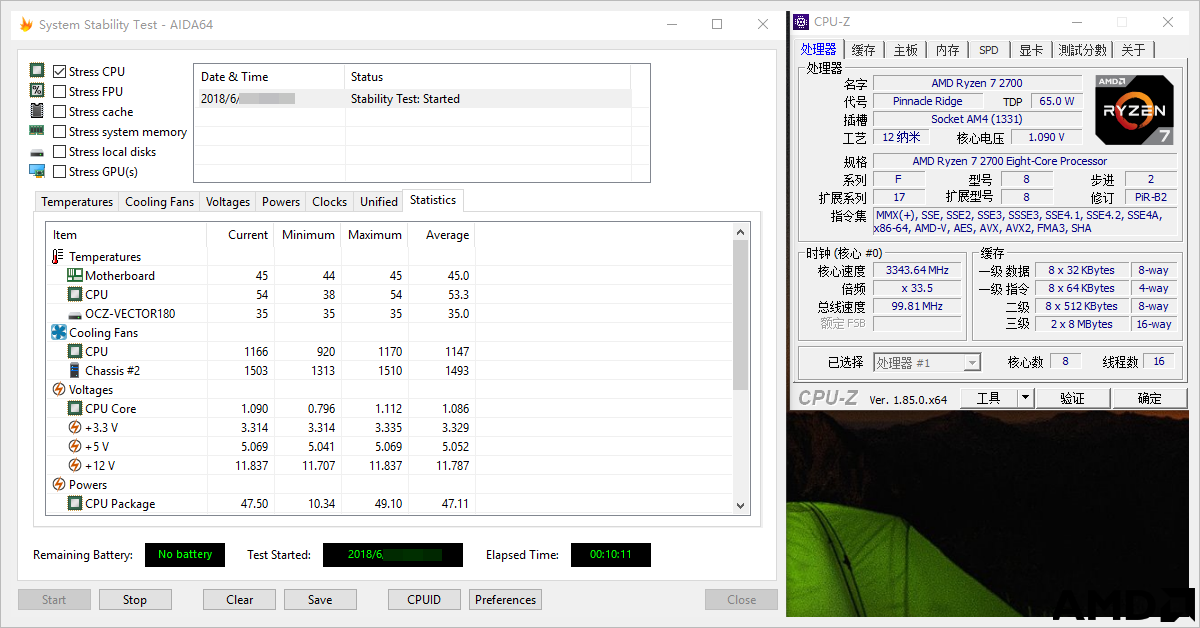Click the CPUID button
The height and width of the screenshot is (628, 1200).
click(x=425, y=600)
